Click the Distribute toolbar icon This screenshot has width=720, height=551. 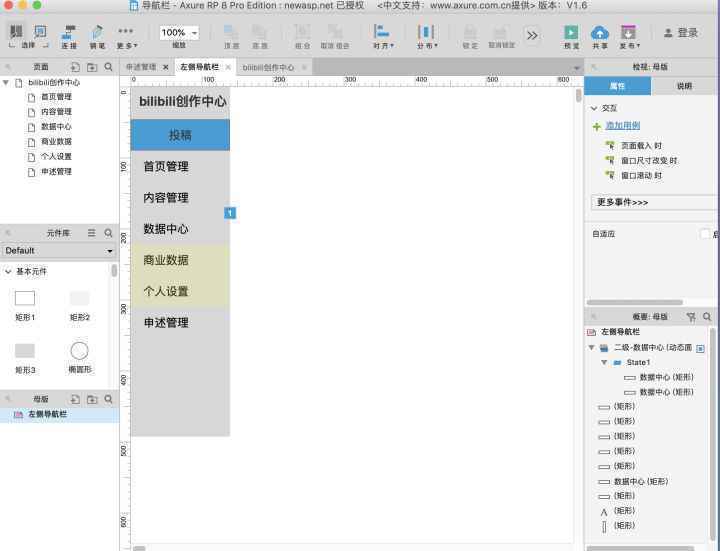point(426,32)
